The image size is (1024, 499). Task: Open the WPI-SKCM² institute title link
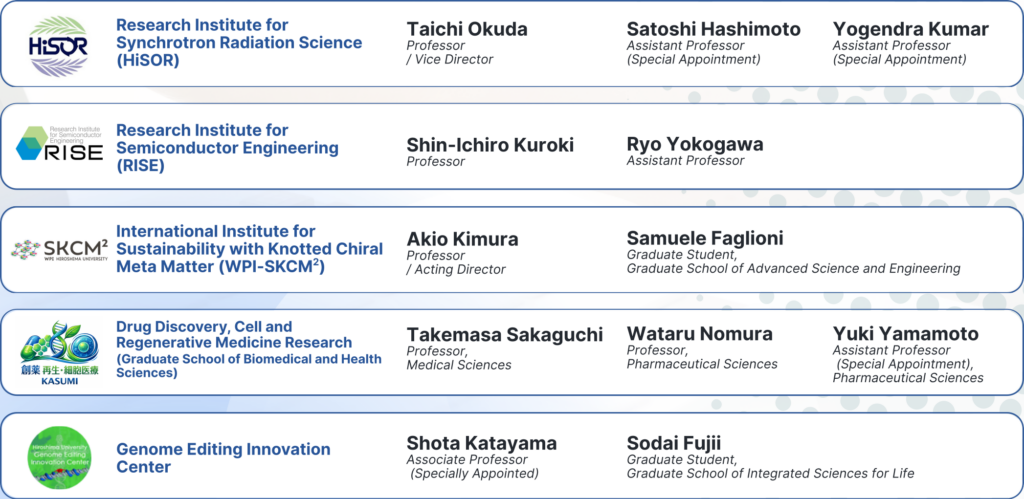(249, 248)
